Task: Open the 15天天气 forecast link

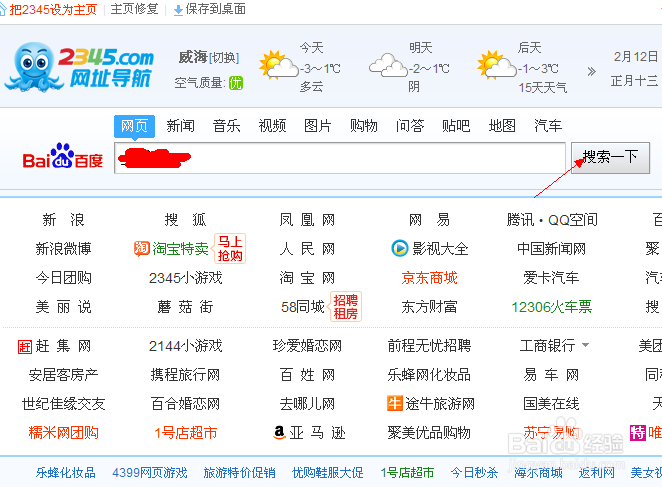Action: pos(543,87)
